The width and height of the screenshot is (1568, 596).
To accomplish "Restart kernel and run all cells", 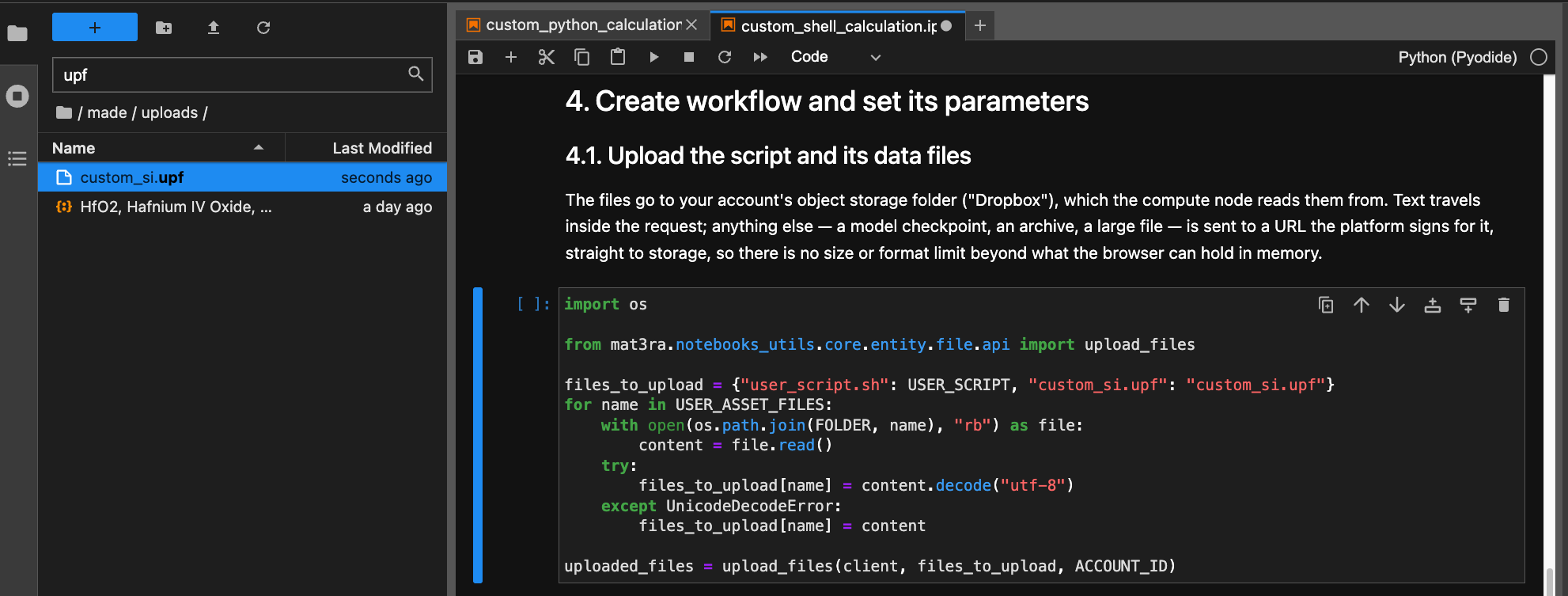I will pyautogui.click(x=760, y=57).
